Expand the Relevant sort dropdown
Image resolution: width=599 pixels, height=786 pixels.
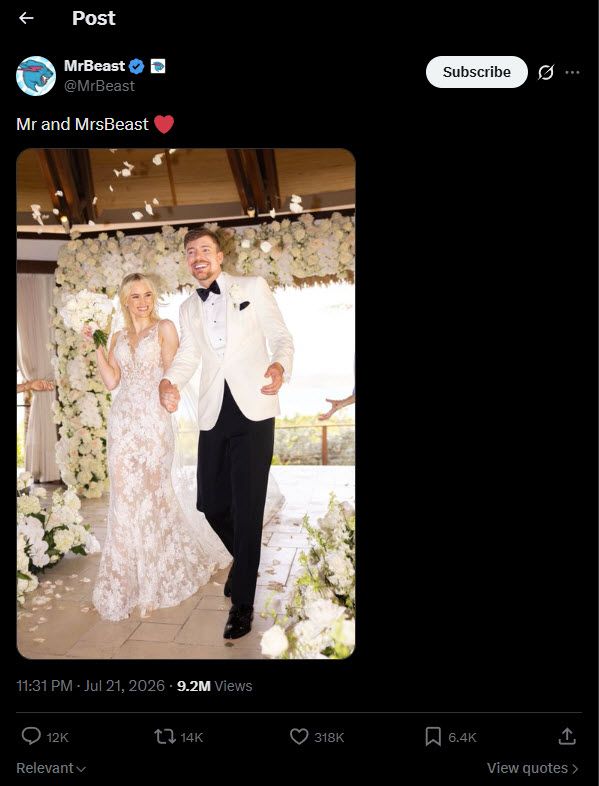(x=51, y=768)
